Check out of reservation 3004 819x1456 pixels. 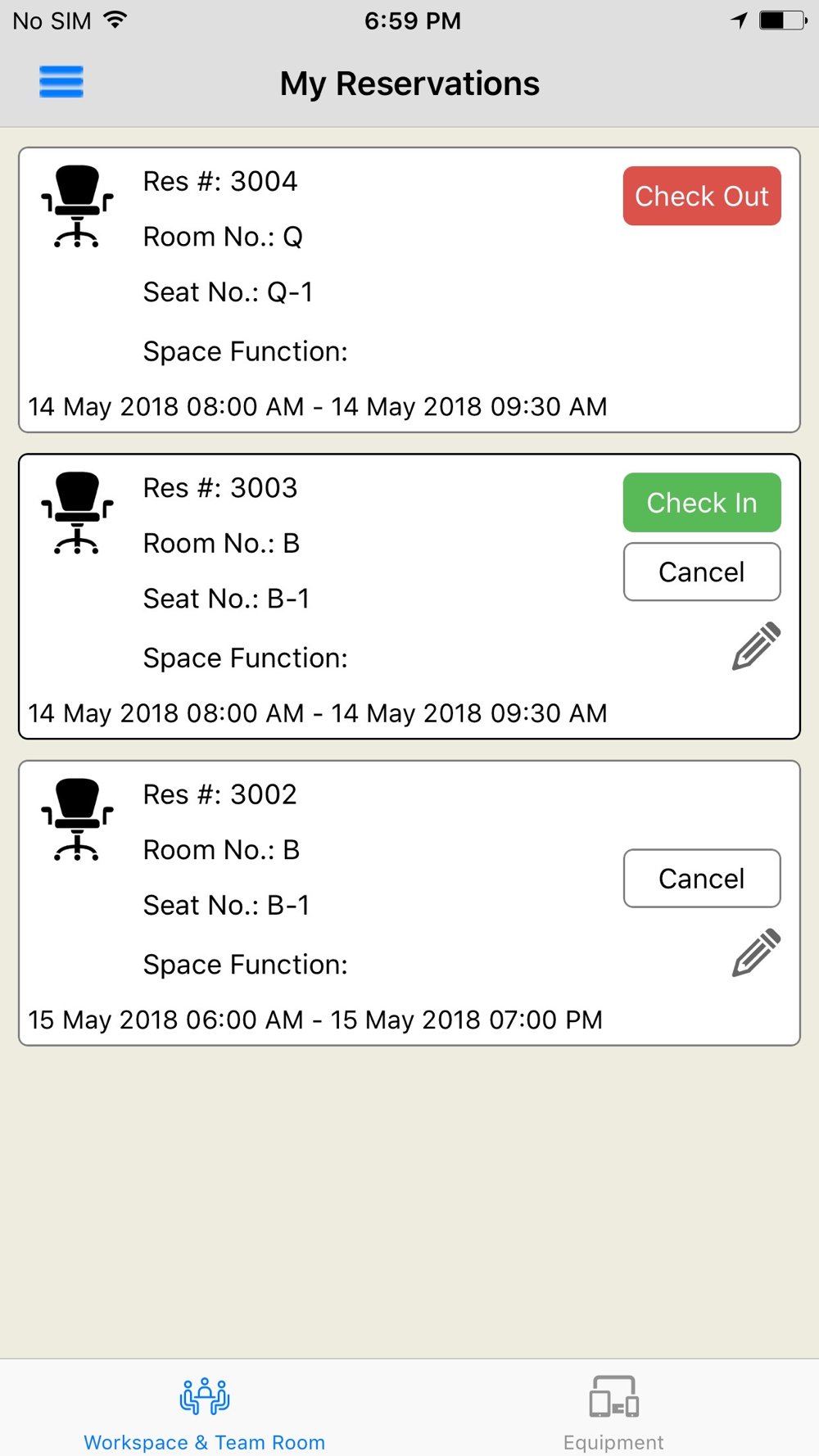coord(702,196)
